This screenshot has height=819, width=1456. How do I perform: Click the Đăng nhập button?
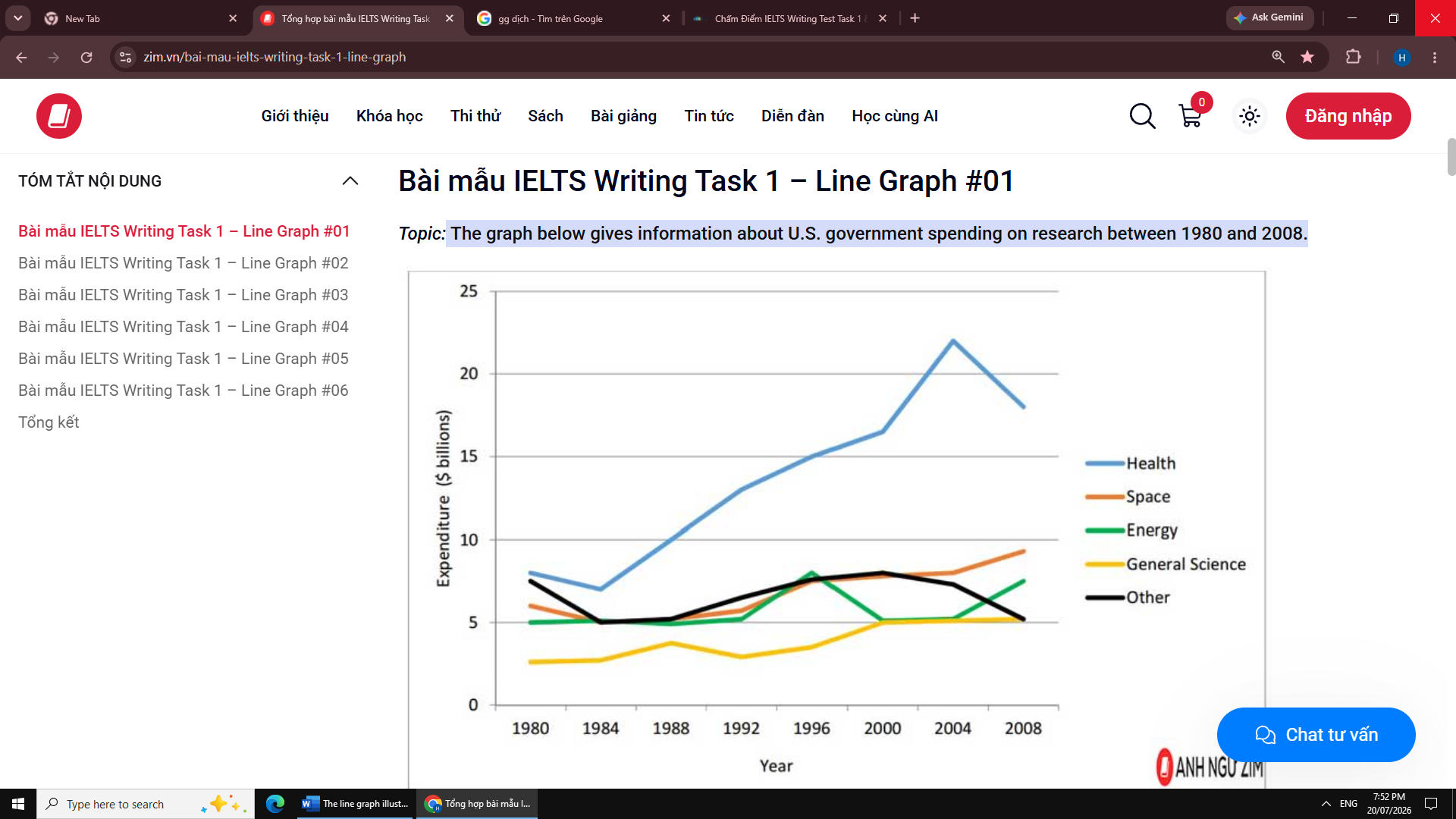[x=1348, y=116]
